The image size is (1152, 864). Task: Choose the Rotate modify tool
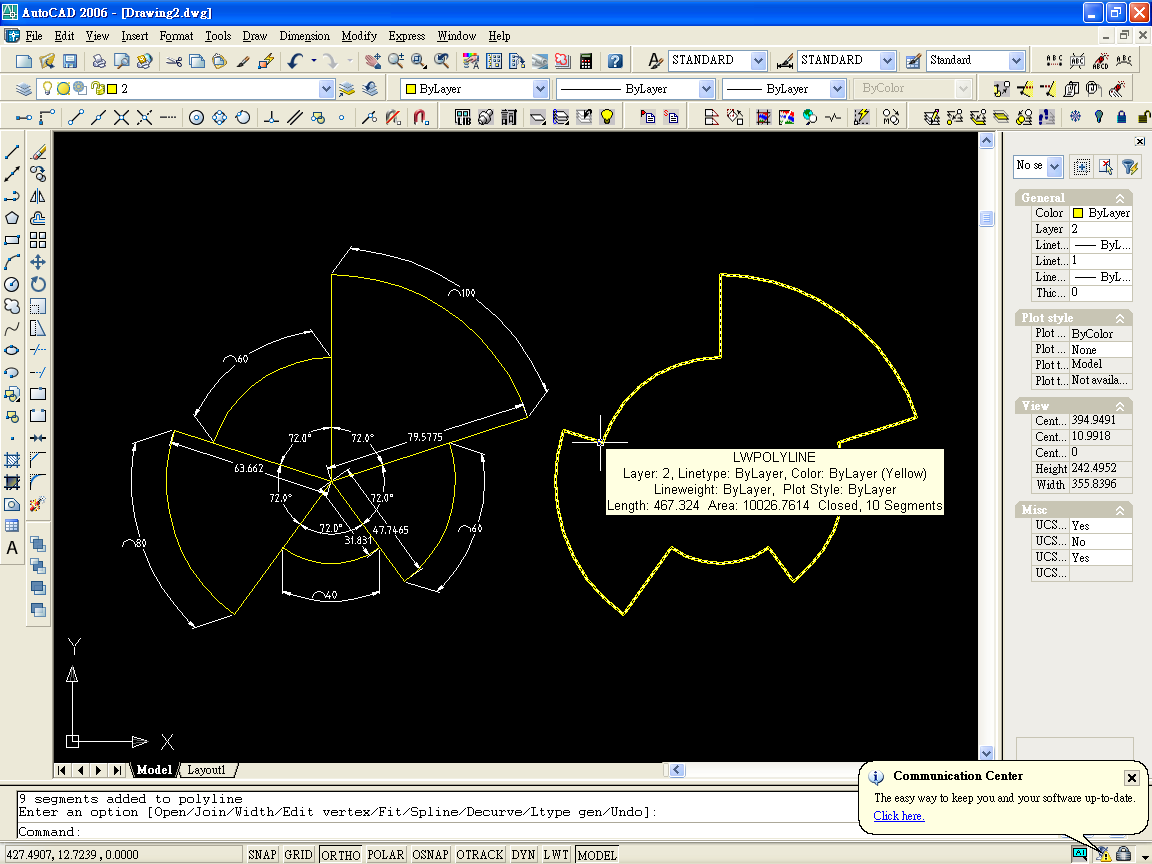[38, 284]
